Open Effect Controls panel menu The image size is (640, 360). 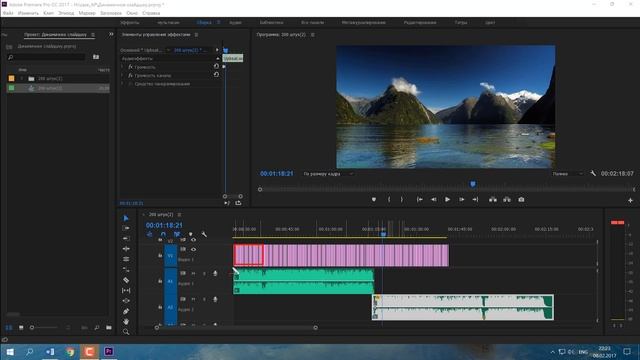196,35
